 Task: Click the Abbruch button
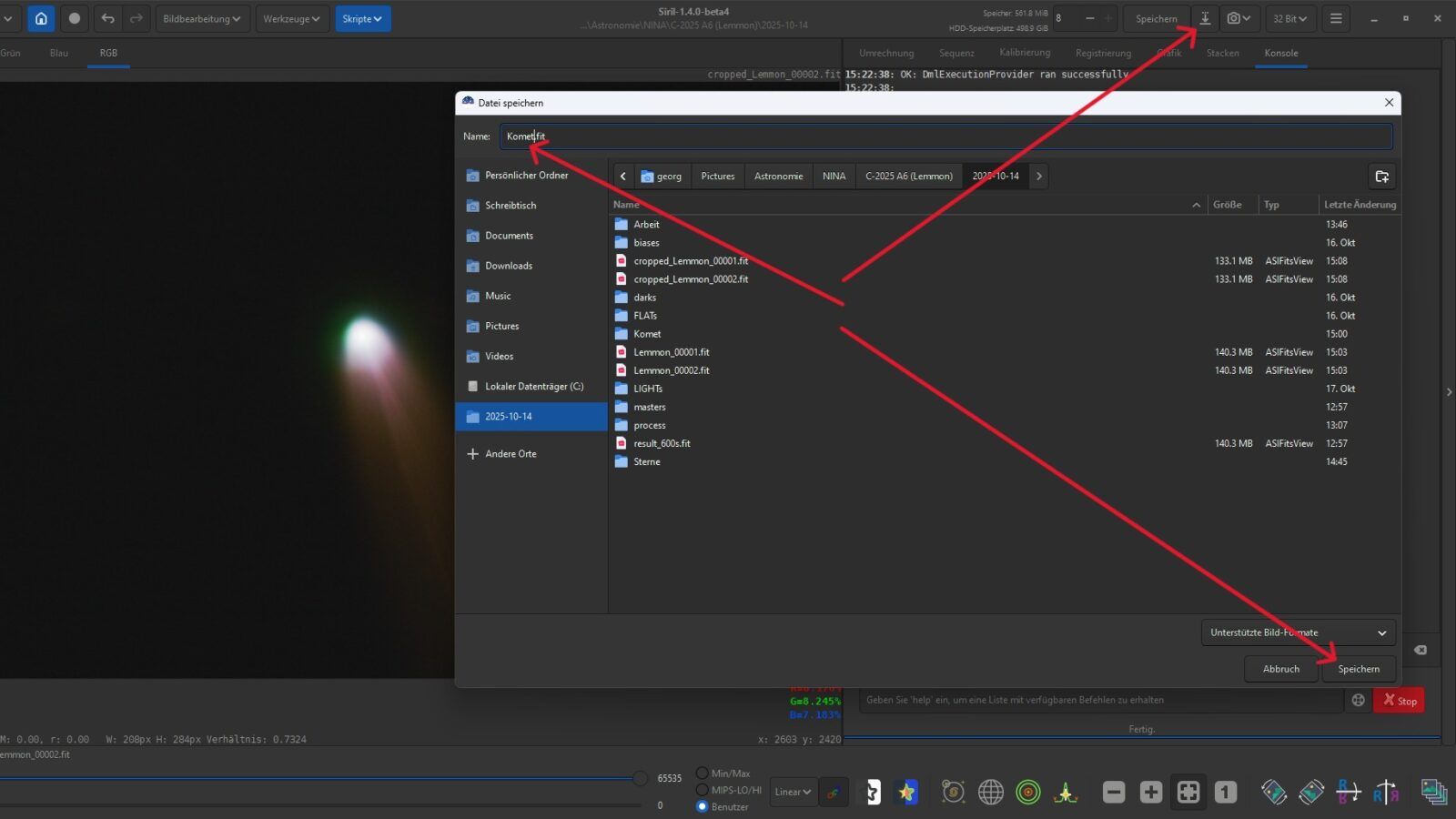pyautogui.click(x=1280, y=669)
